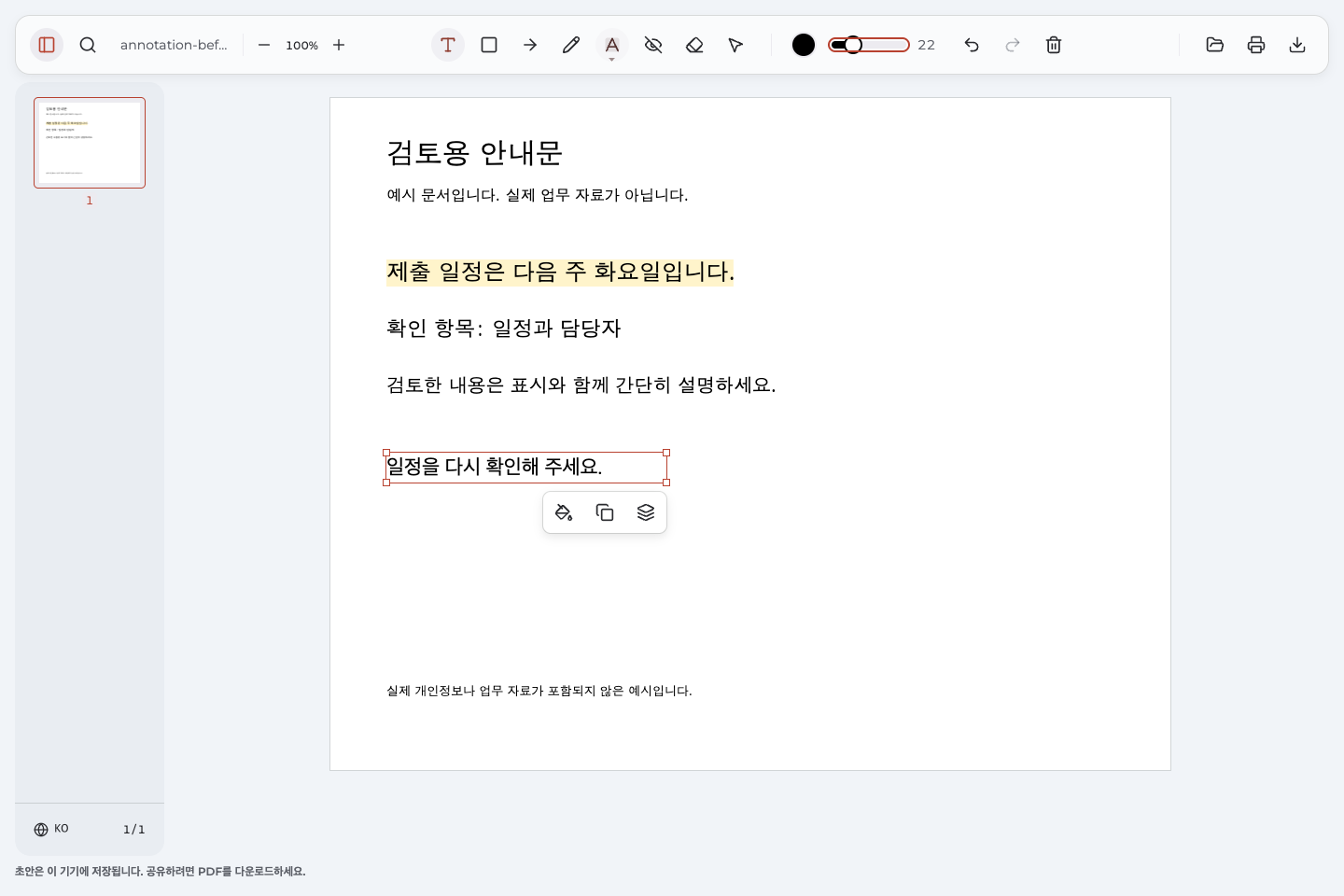
Task: Click the annotation-bef... file name
Action: (x=174, y=45)
